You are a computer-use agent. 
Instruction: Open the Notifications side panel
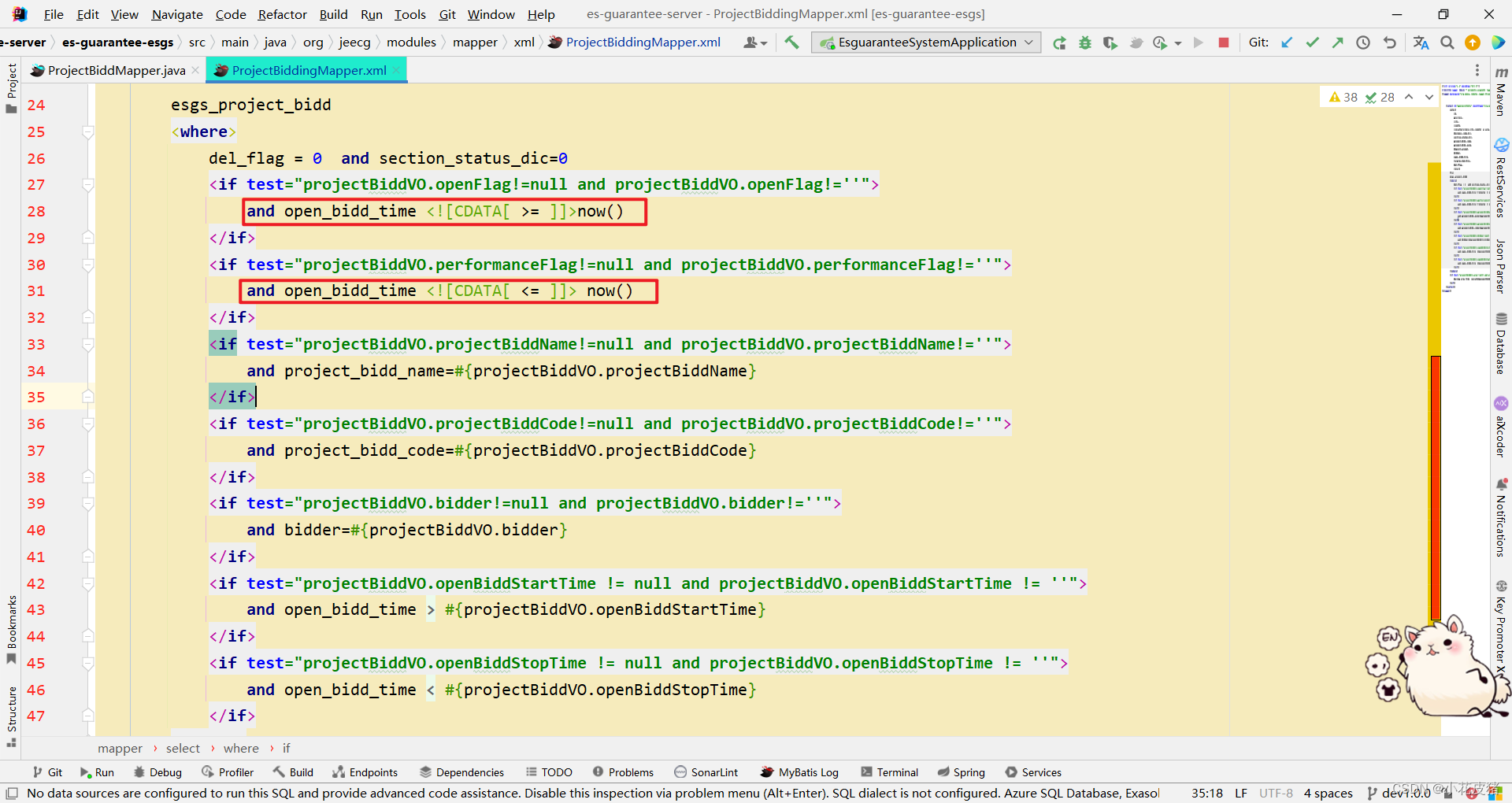(x=1501, y=517)
